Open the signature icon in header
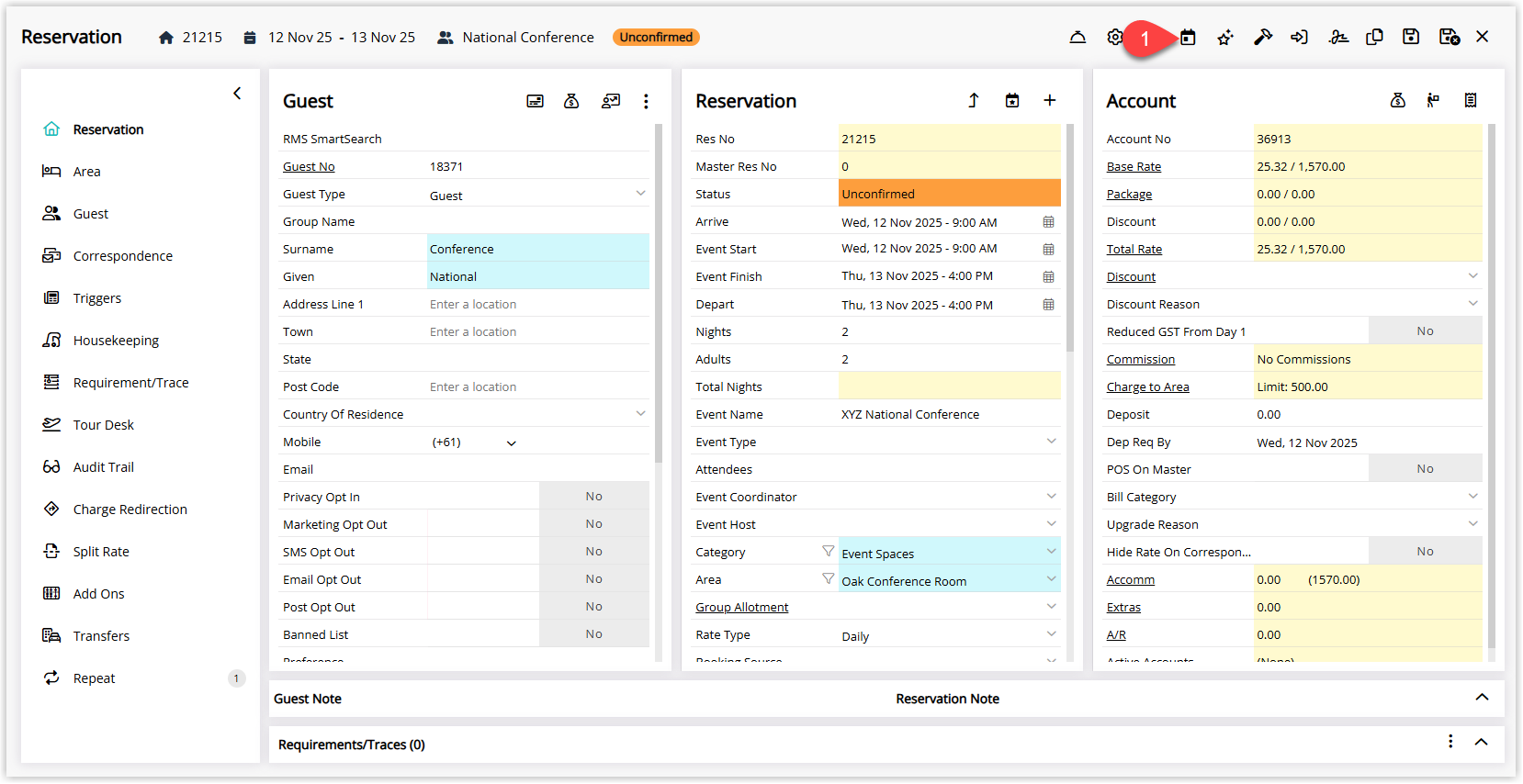Screen dimensions: 1523x784 pyautogui.click(x=1338, y=37)
